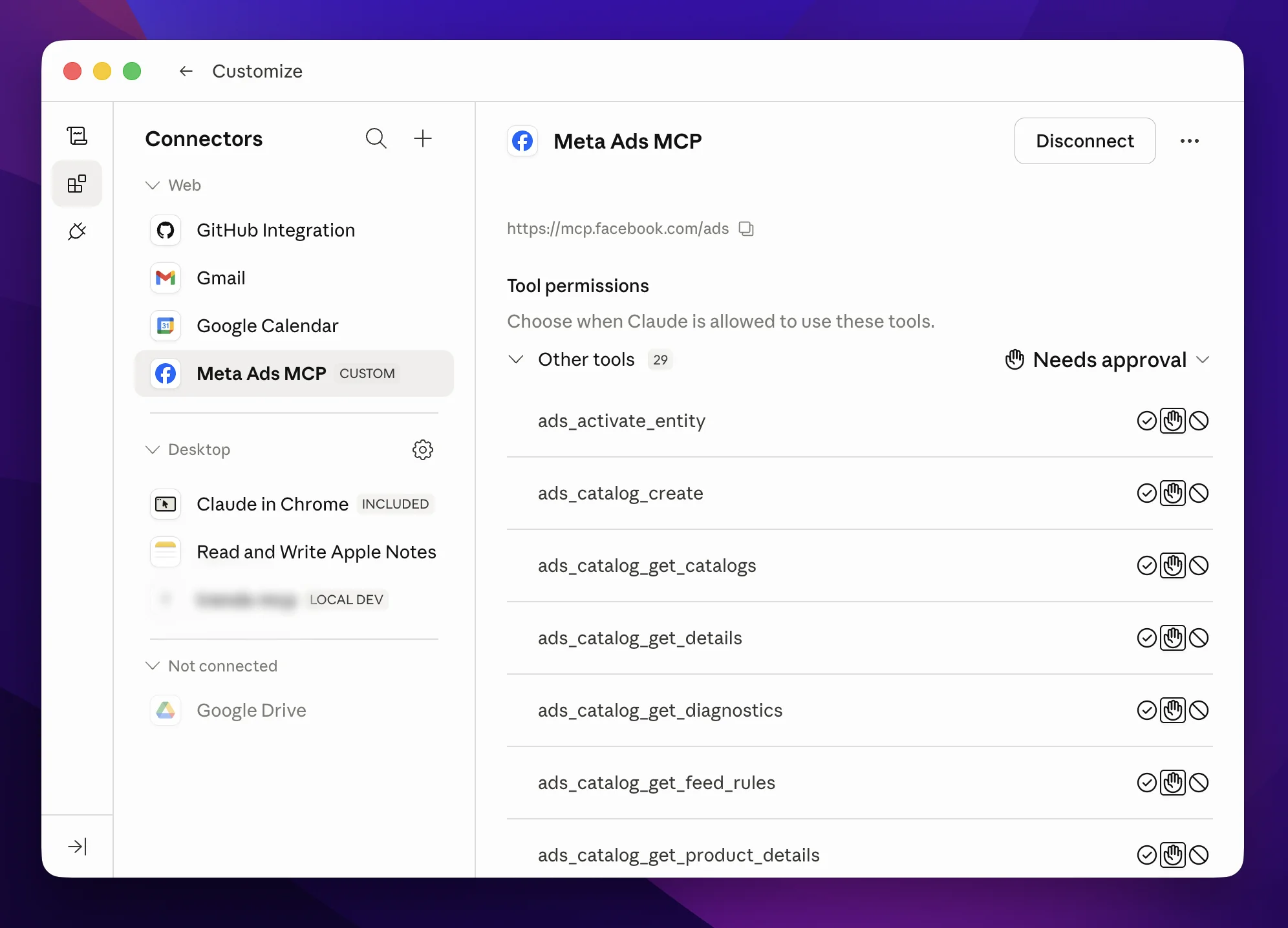
Task: Expand the sidebar using the arrow-to-bar icon
Action: 77,847
